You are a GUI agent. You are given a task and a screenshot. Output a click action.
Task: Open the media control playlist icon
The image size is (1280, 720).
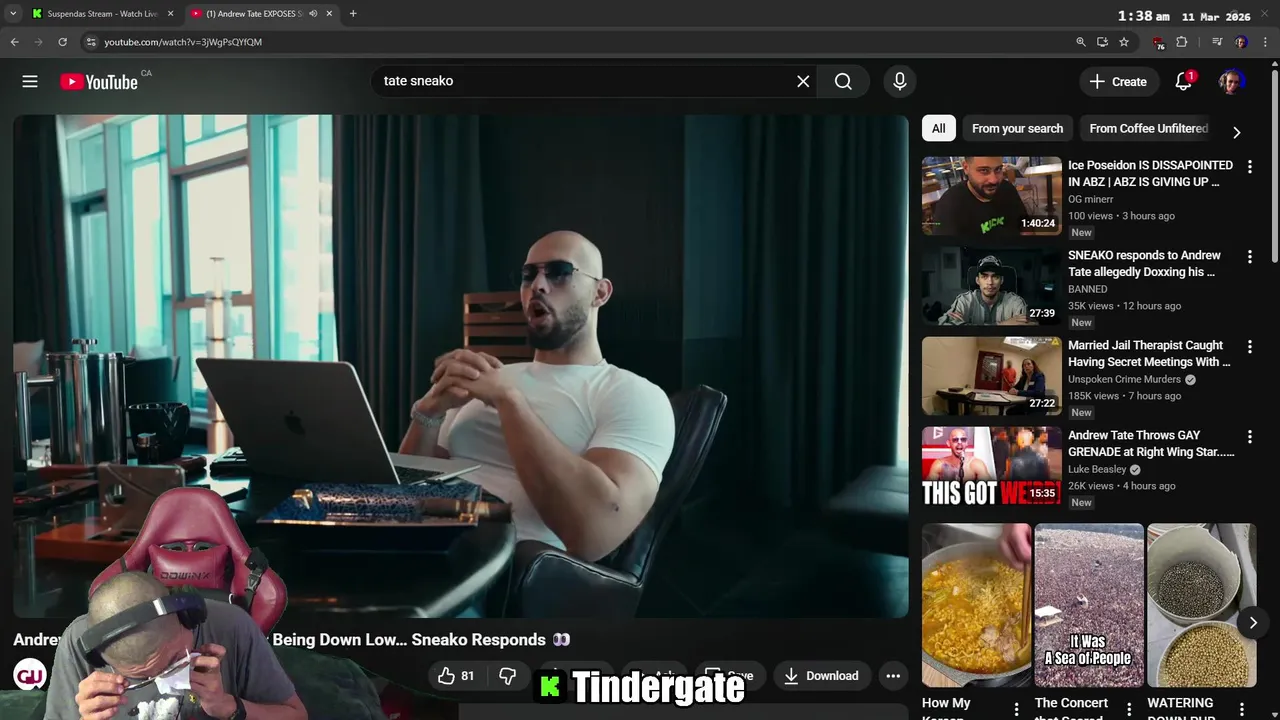[1217, 42]
